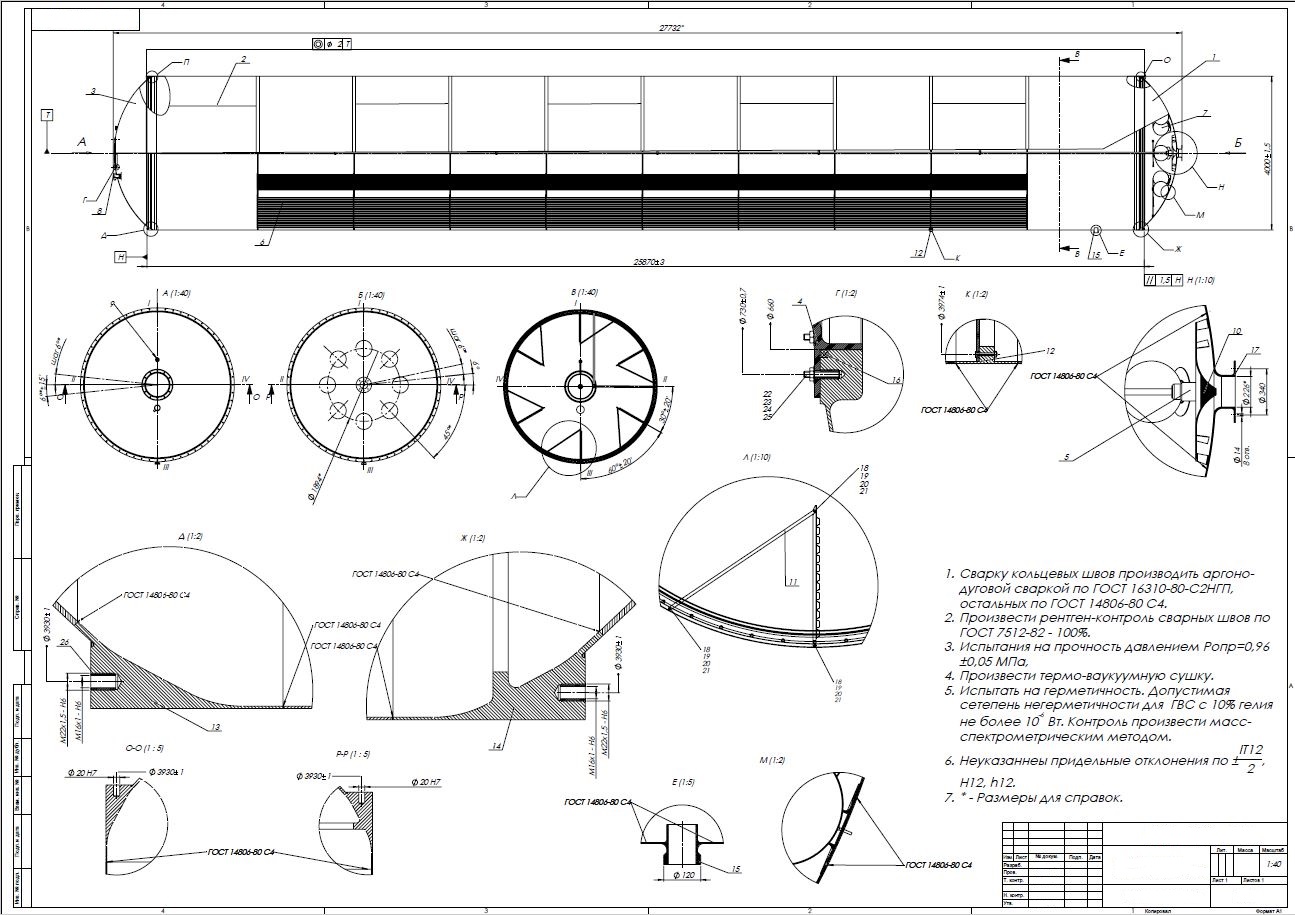
Task: Click the "Пров." row in the title block
Action: [x=1009, y=872]
